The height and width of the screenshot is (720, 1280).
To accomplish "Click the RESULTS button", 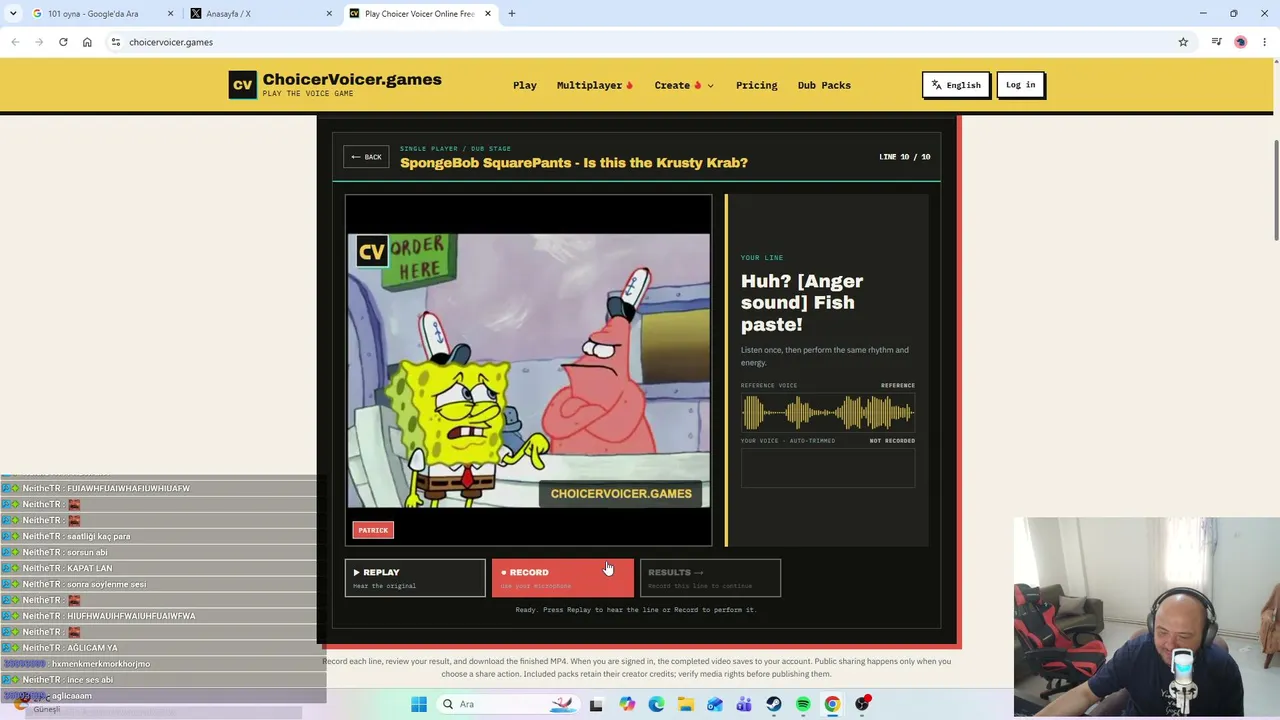I will (710, 577).
